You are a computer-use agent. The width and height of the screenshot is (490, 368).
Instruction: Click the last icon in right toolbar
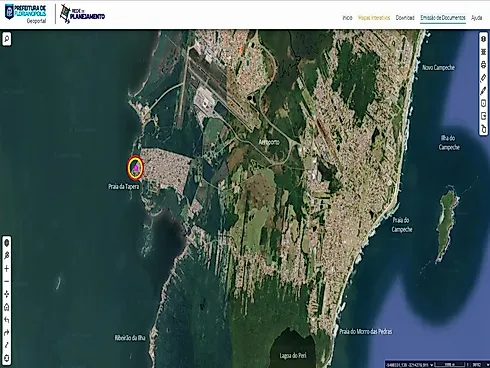point(484,128)
